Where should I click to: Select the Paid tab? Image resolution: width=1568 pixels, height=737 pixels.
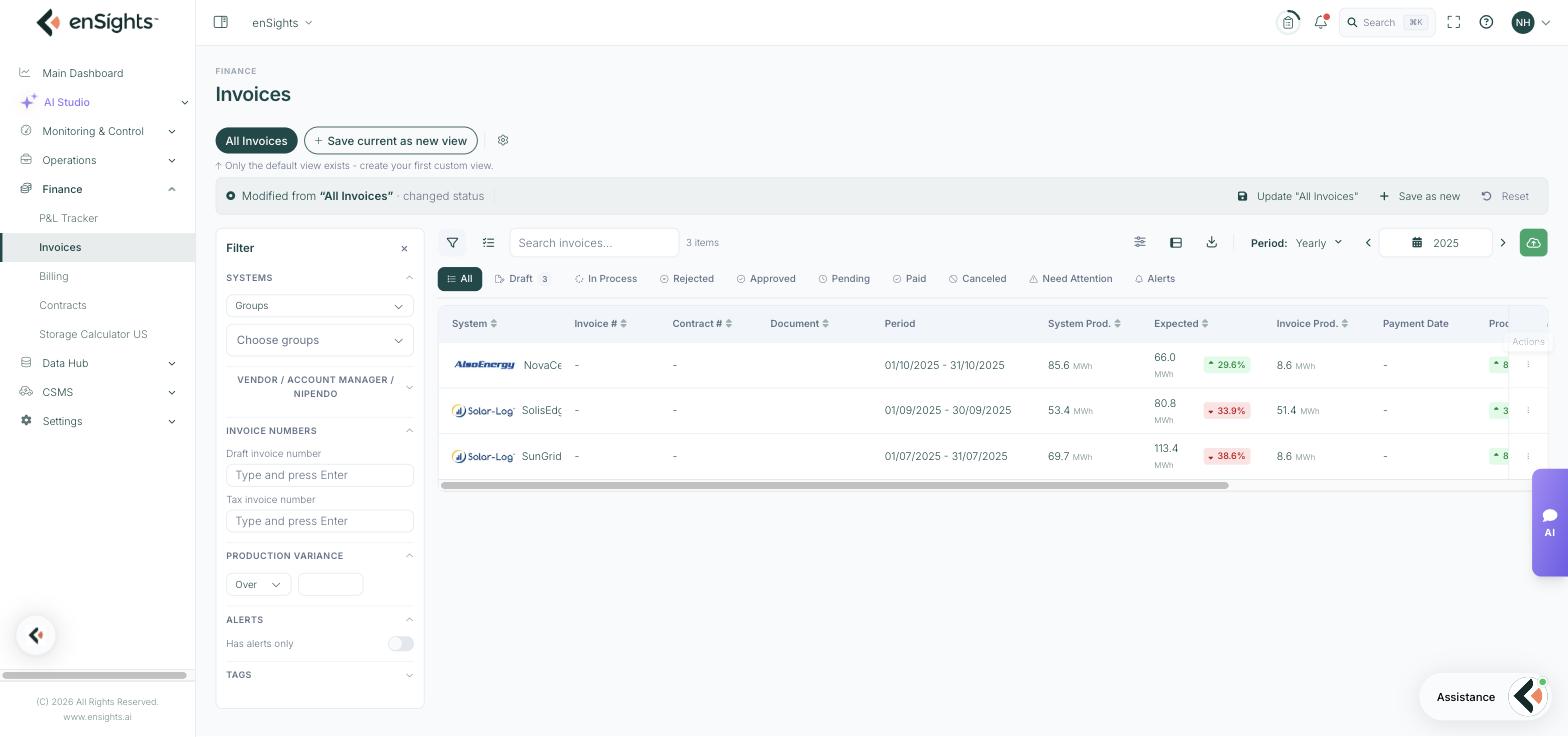909,279
